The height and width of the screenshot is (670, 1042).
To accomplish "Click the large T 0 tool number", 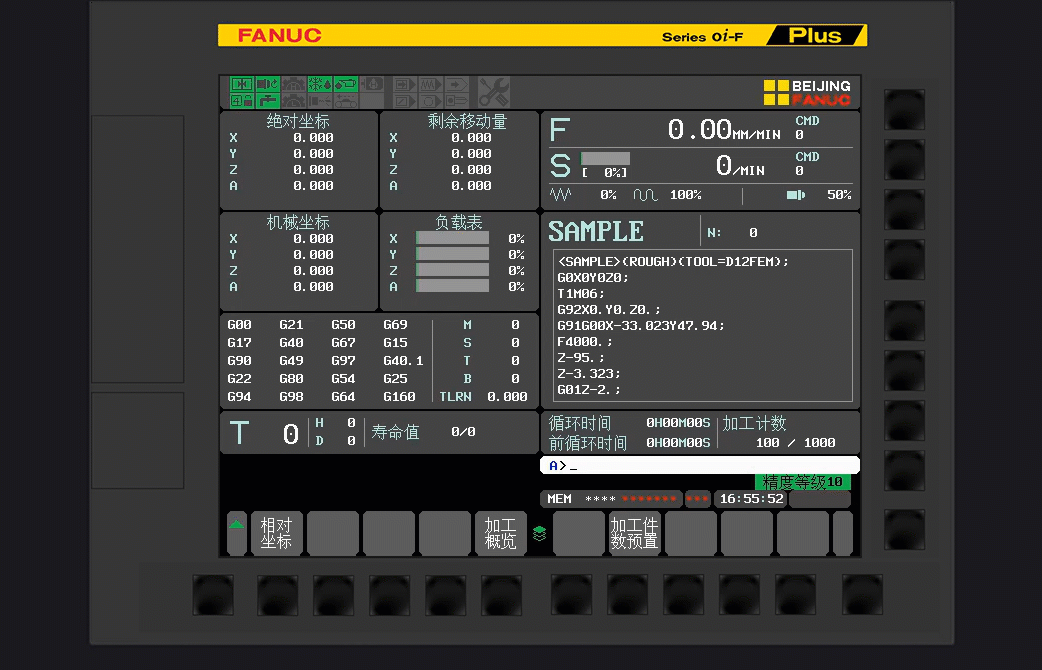I will point(264,433).
